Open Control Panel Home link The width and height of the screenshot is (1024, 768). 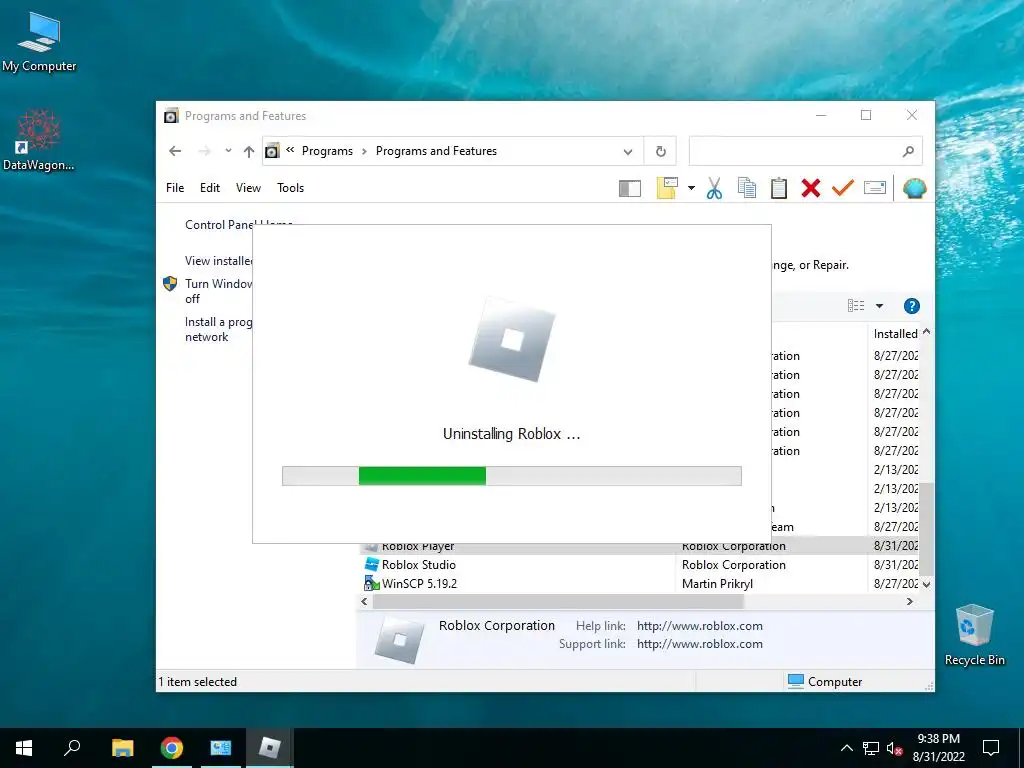tap(219, 225)
